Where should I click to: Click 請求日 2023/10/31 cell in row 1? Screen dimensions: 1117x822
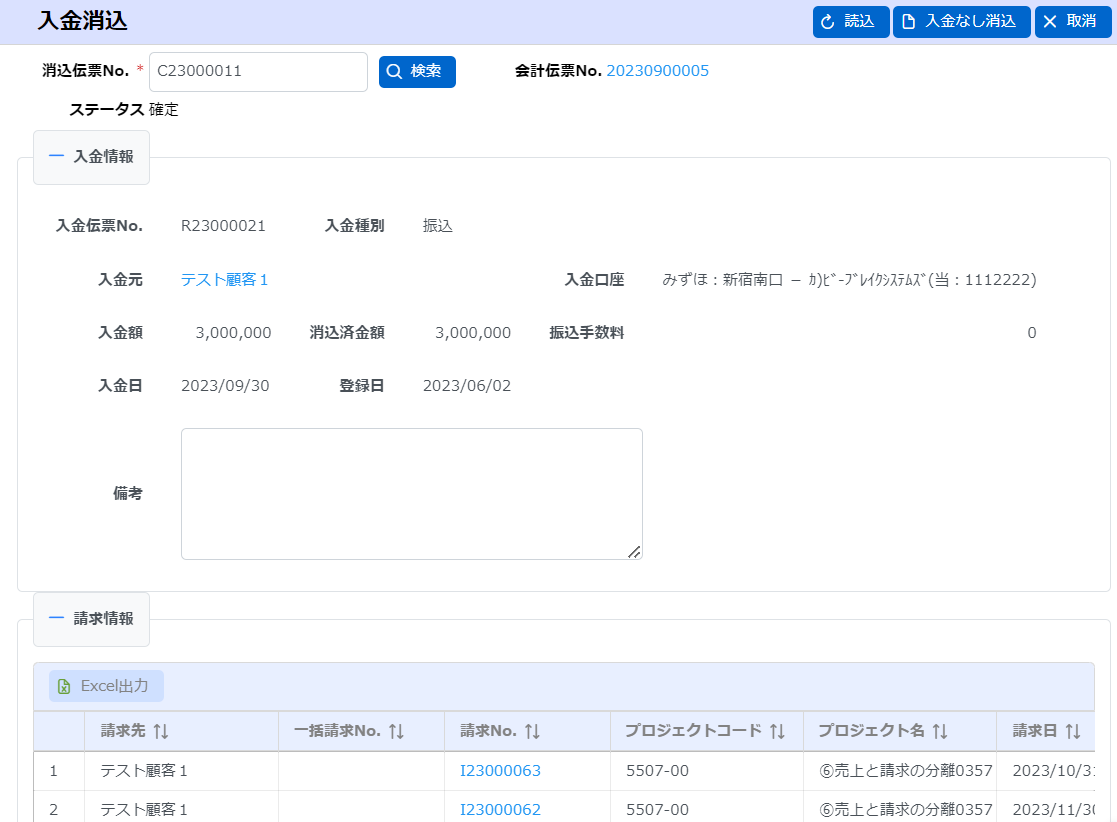point(1046,771)
